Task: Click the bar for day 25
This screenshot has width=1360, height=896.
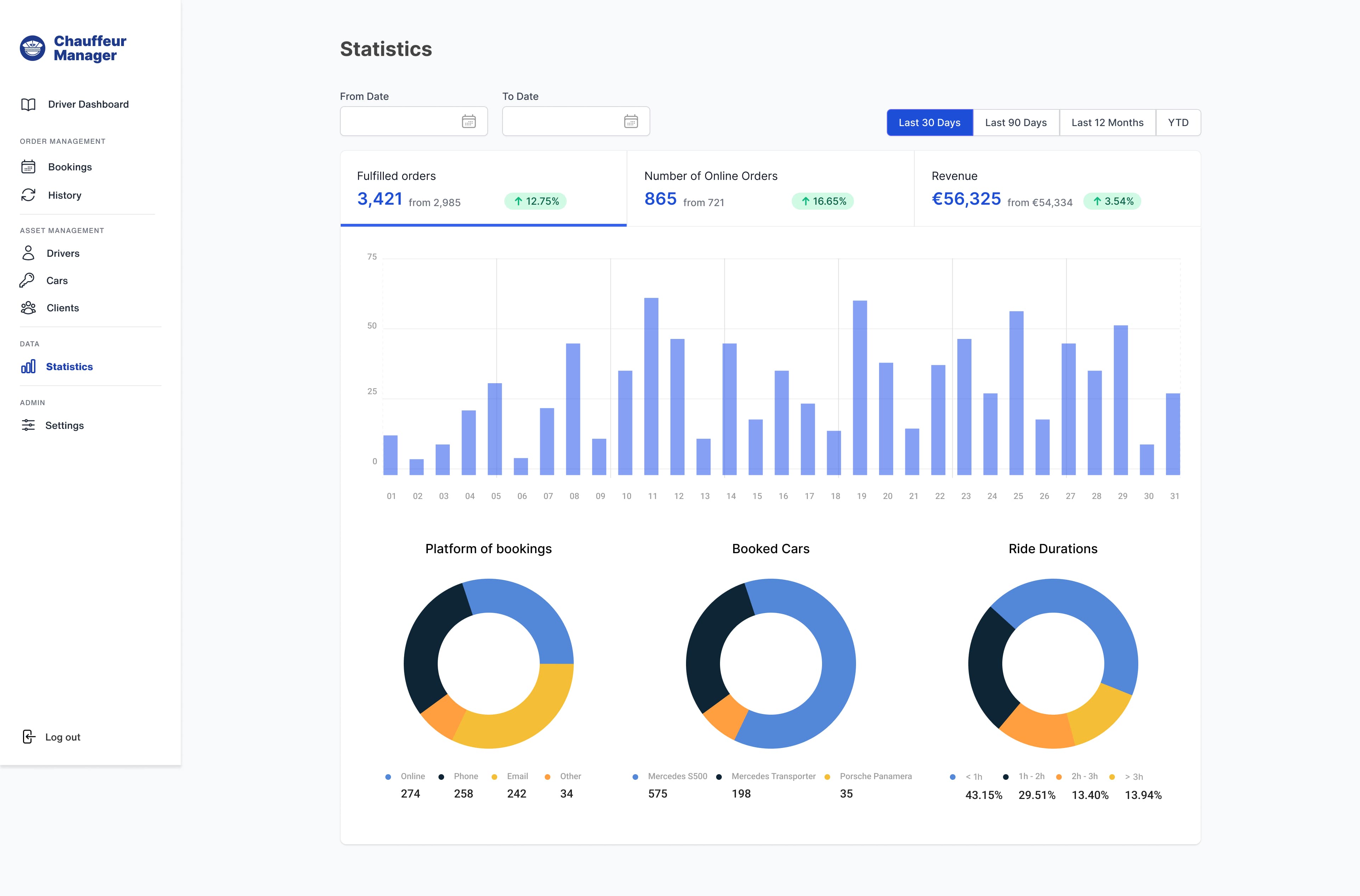Action: [x=1016, y=393]
